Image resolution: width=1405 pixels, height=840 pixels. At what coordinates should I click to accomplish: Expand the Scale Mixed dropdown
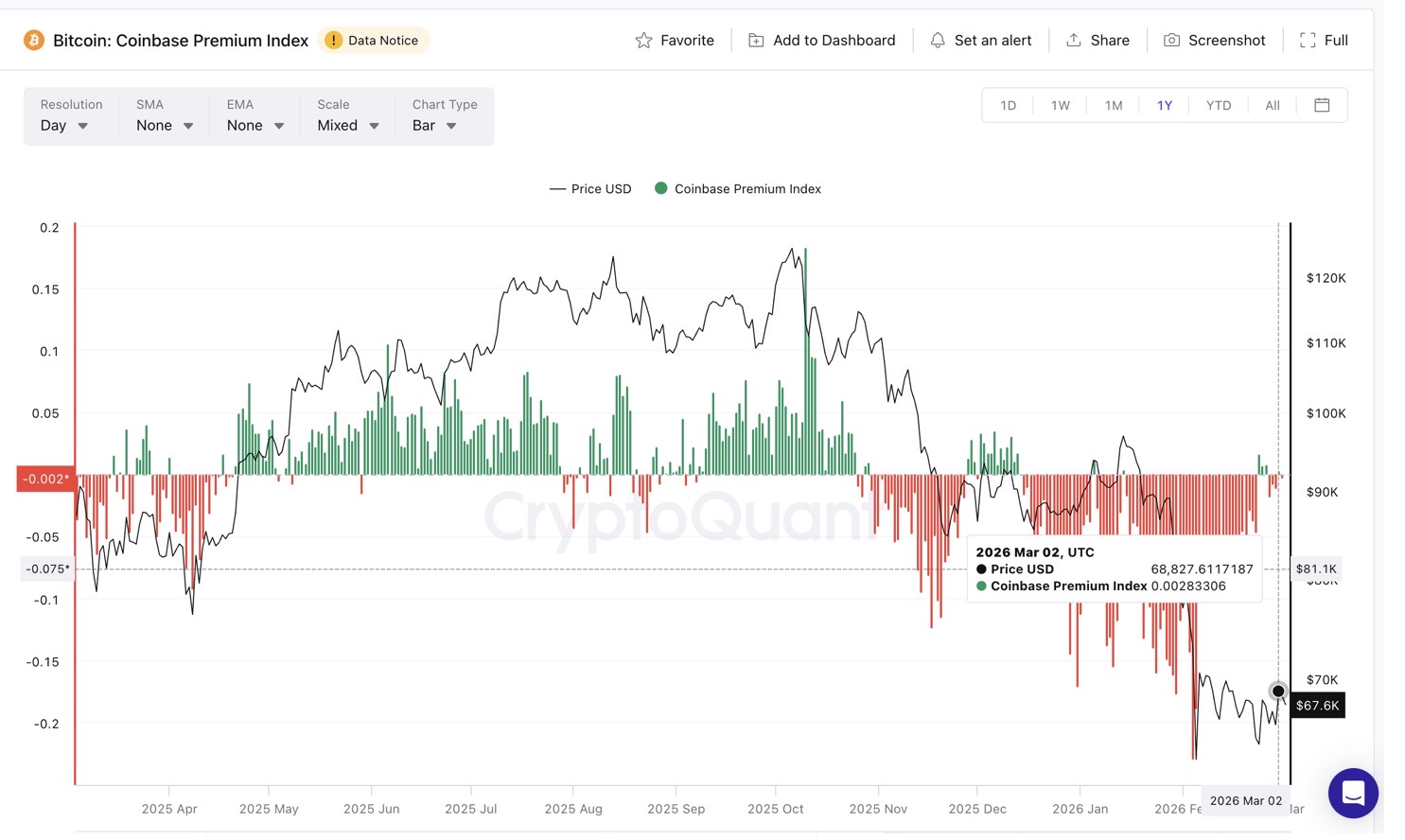coord(348,126)
